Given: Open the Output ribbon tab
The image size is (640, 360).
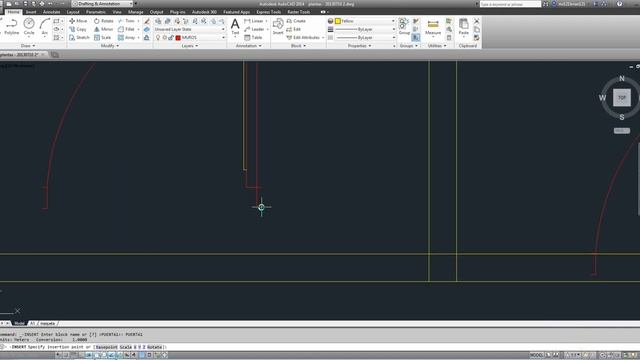Looking at the screenshot, I should (x=156, y=12).
